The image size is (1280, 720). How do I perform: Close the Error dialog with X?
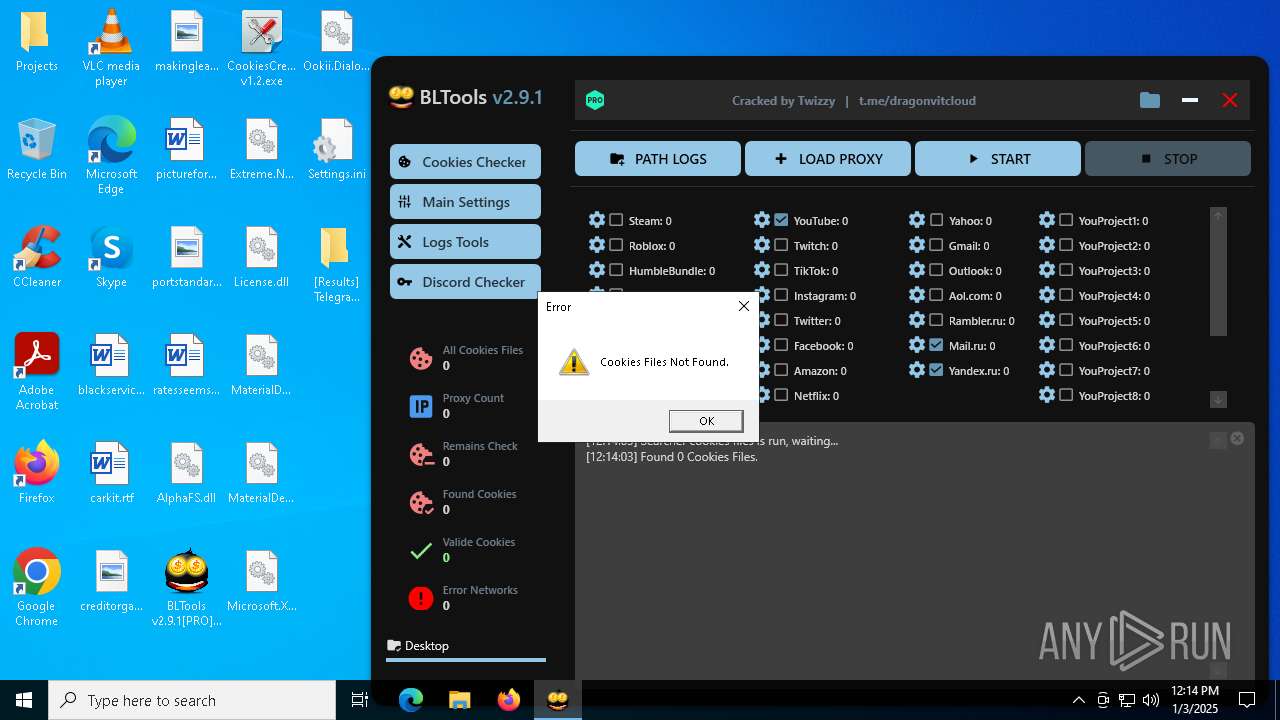(x=743, y=306)
